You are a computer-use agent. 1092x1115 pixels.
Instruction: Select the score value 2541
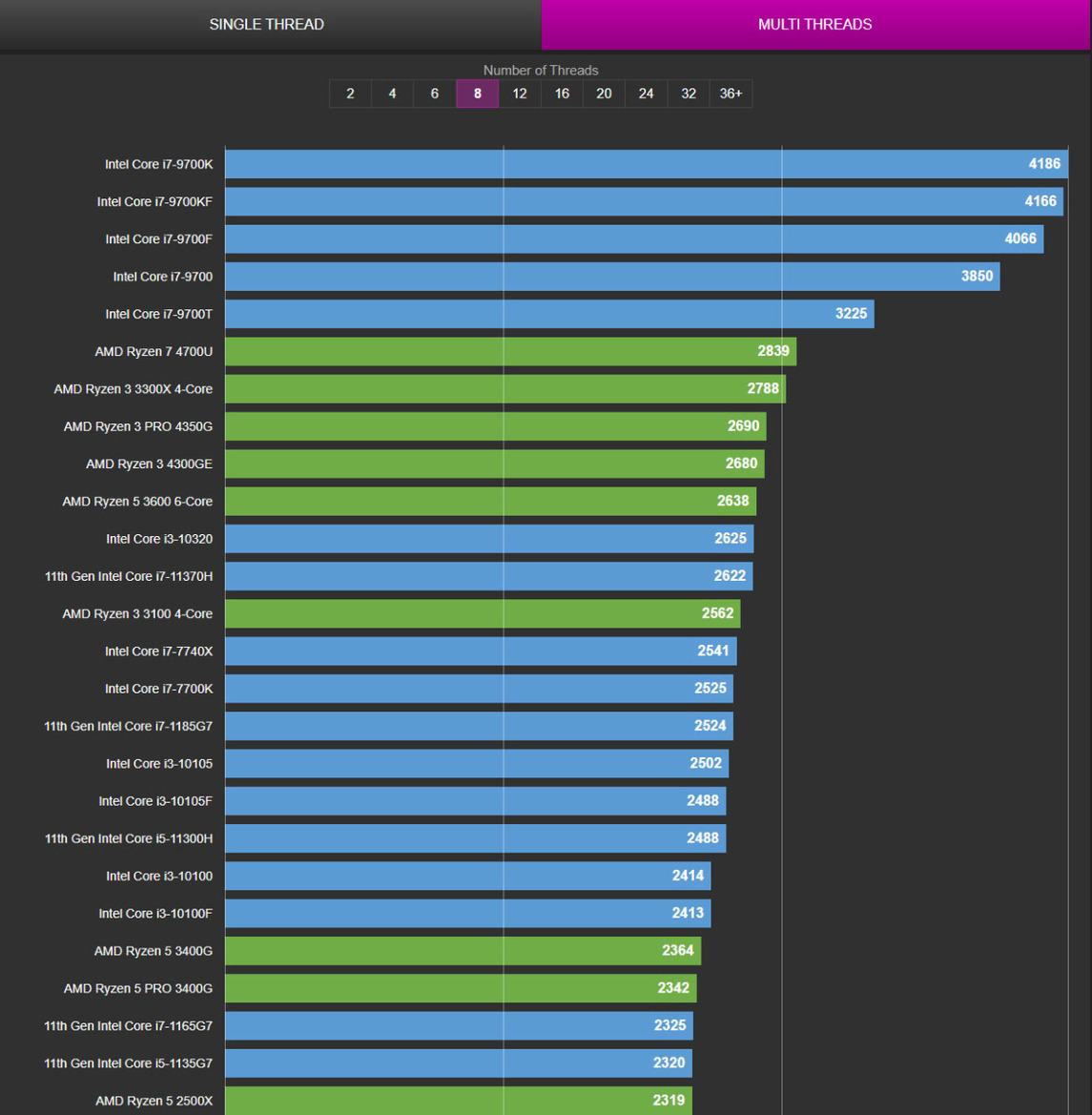pos(713,650)
